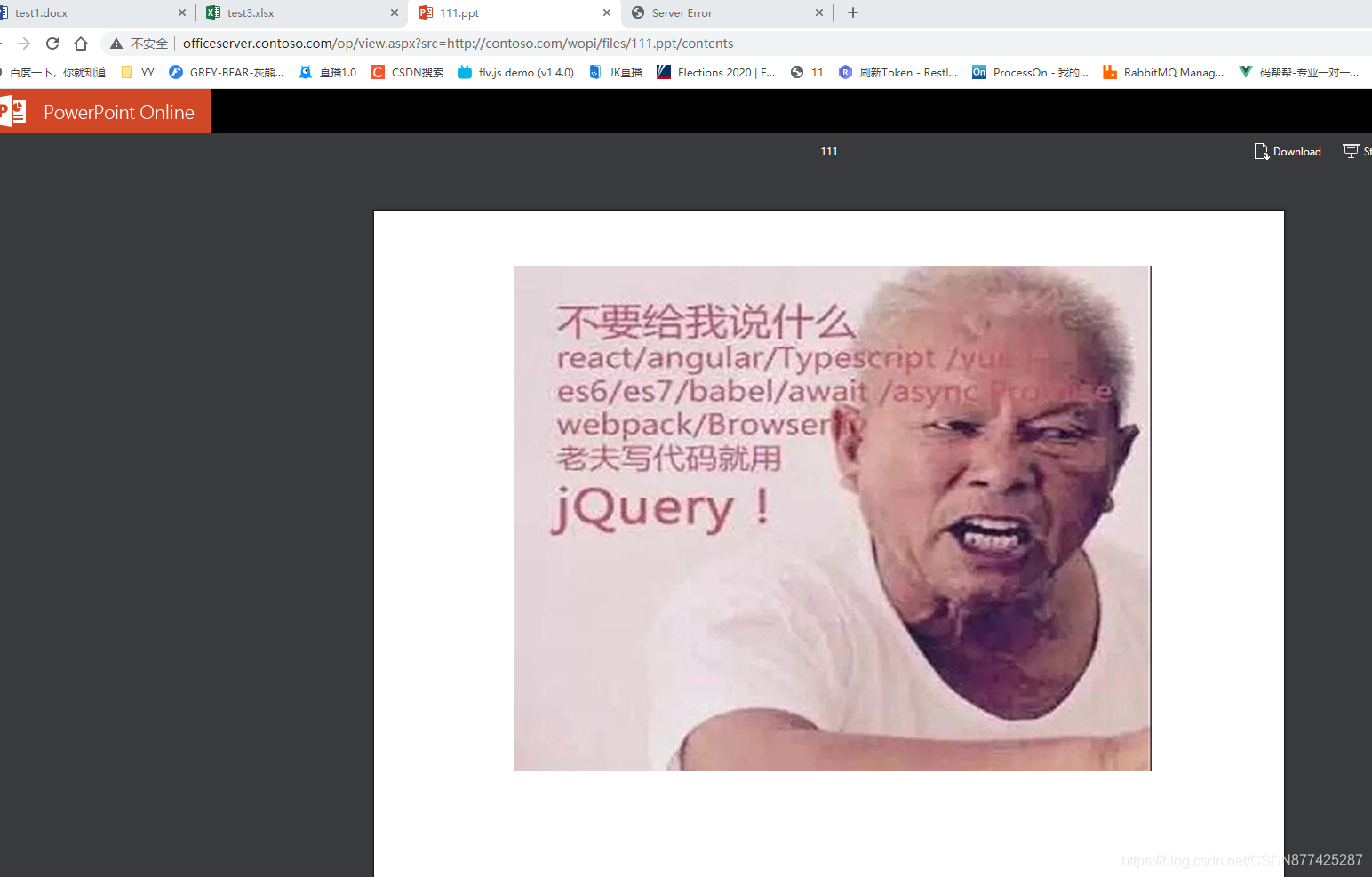1372x877 pixels.
Task: Start the slide show
Action: [1357, 152]
